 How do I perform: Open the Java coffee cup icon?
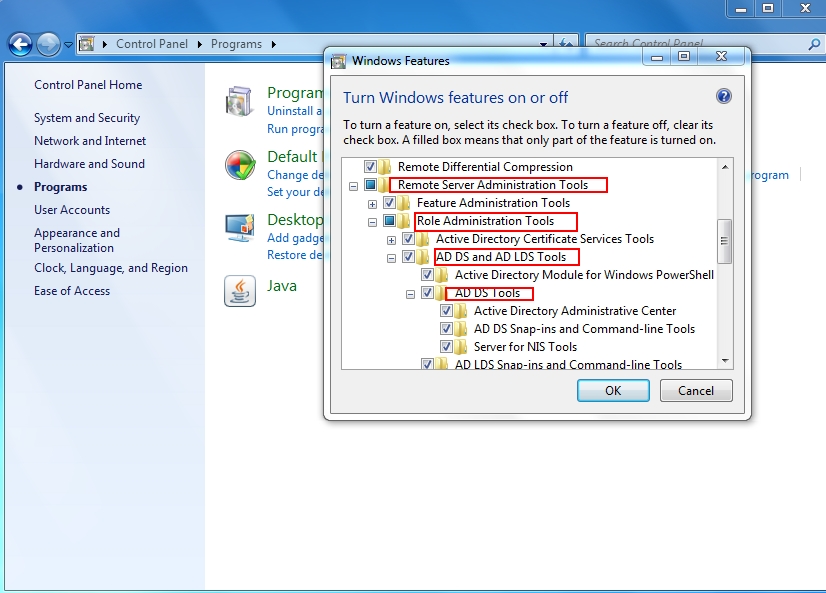(240, 291)
